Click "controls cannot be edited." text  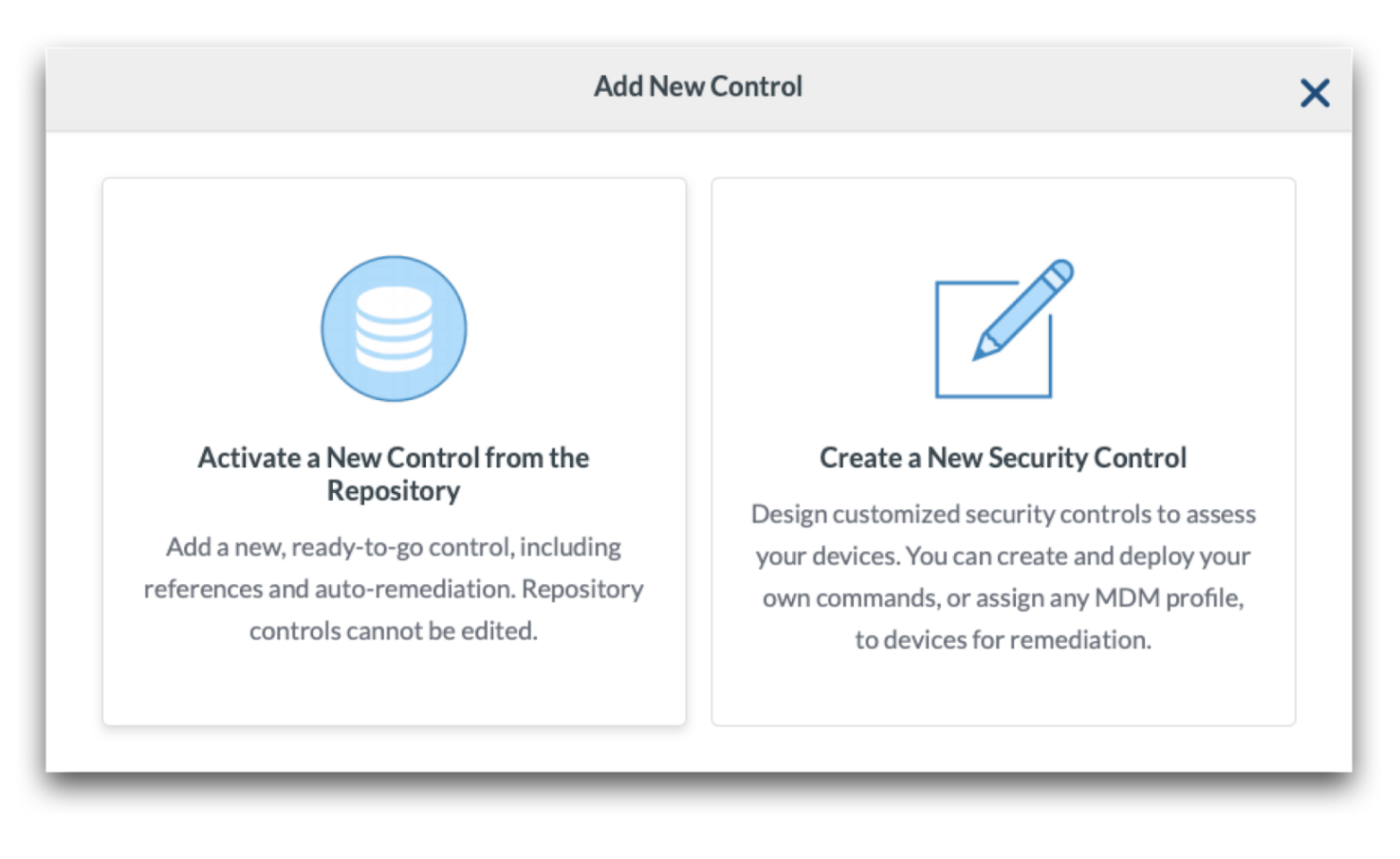pos(394,631)
